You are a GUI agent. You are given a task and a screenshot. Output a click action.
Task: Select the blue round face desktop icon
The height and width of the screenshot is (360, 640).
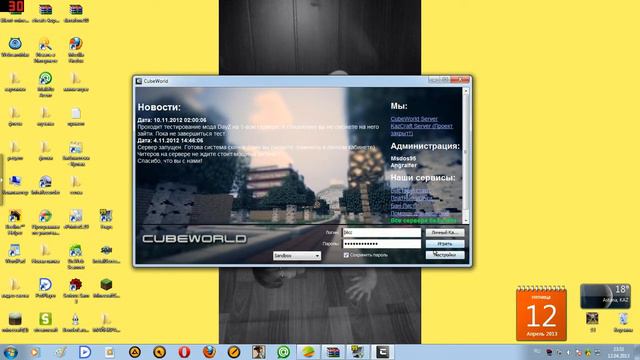pyautogui.click(x=15, y=47)
